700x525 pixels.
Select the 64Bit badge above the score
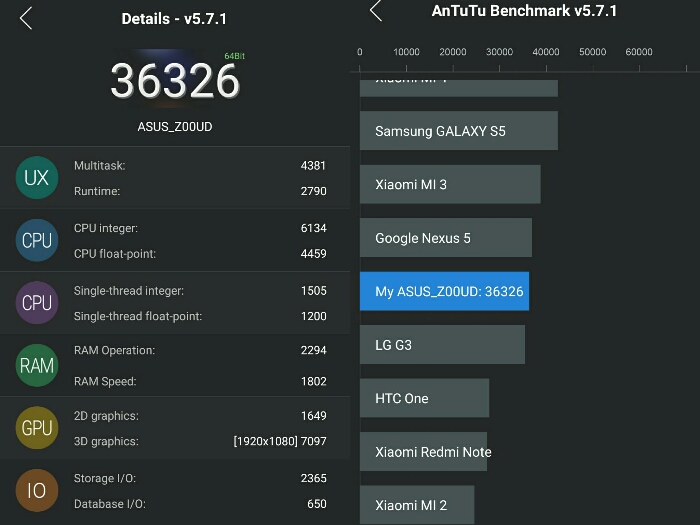(234, 56)
